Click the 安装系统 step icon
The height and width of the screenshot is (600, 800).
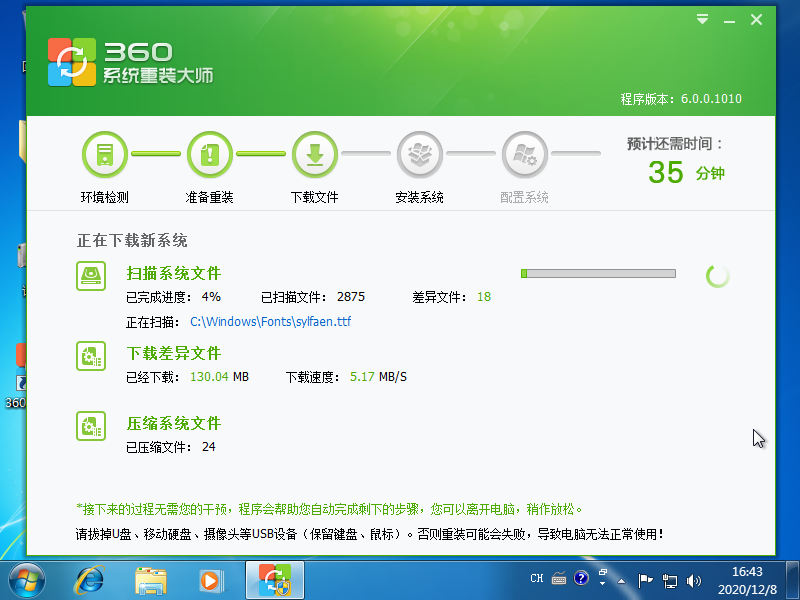[420, 154]
